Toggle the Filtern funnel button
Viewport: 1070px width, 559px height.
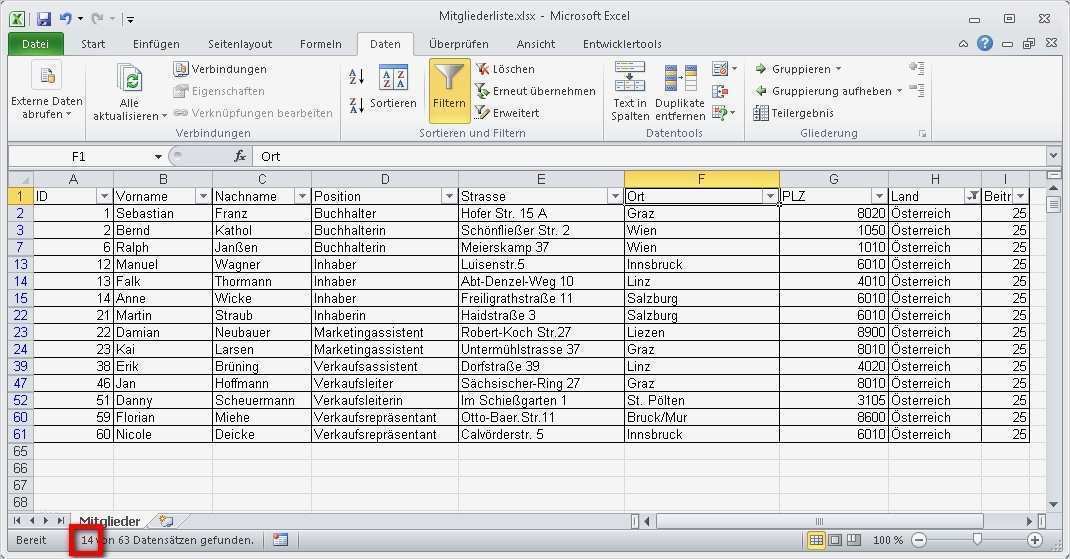point(449,89)
